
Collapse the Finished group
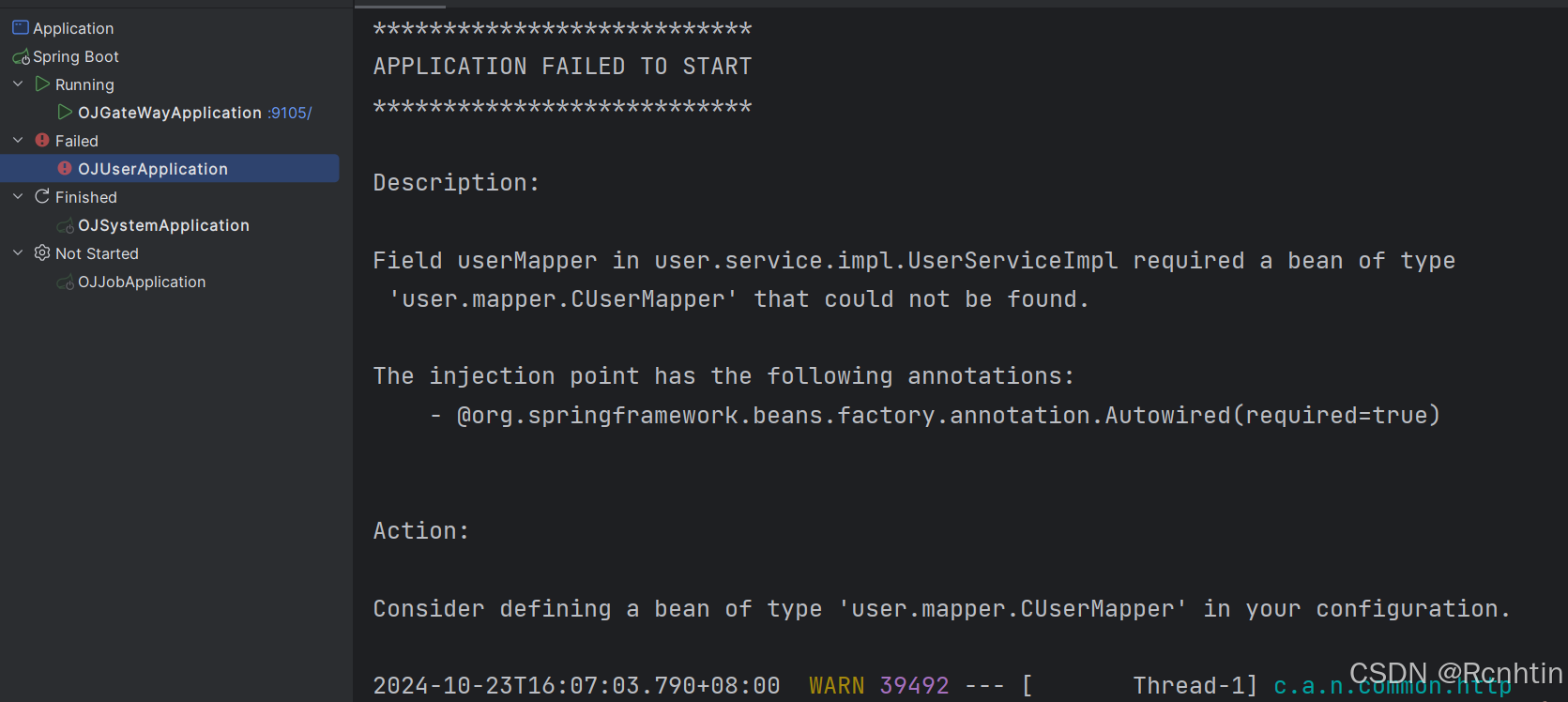(17, 196)
